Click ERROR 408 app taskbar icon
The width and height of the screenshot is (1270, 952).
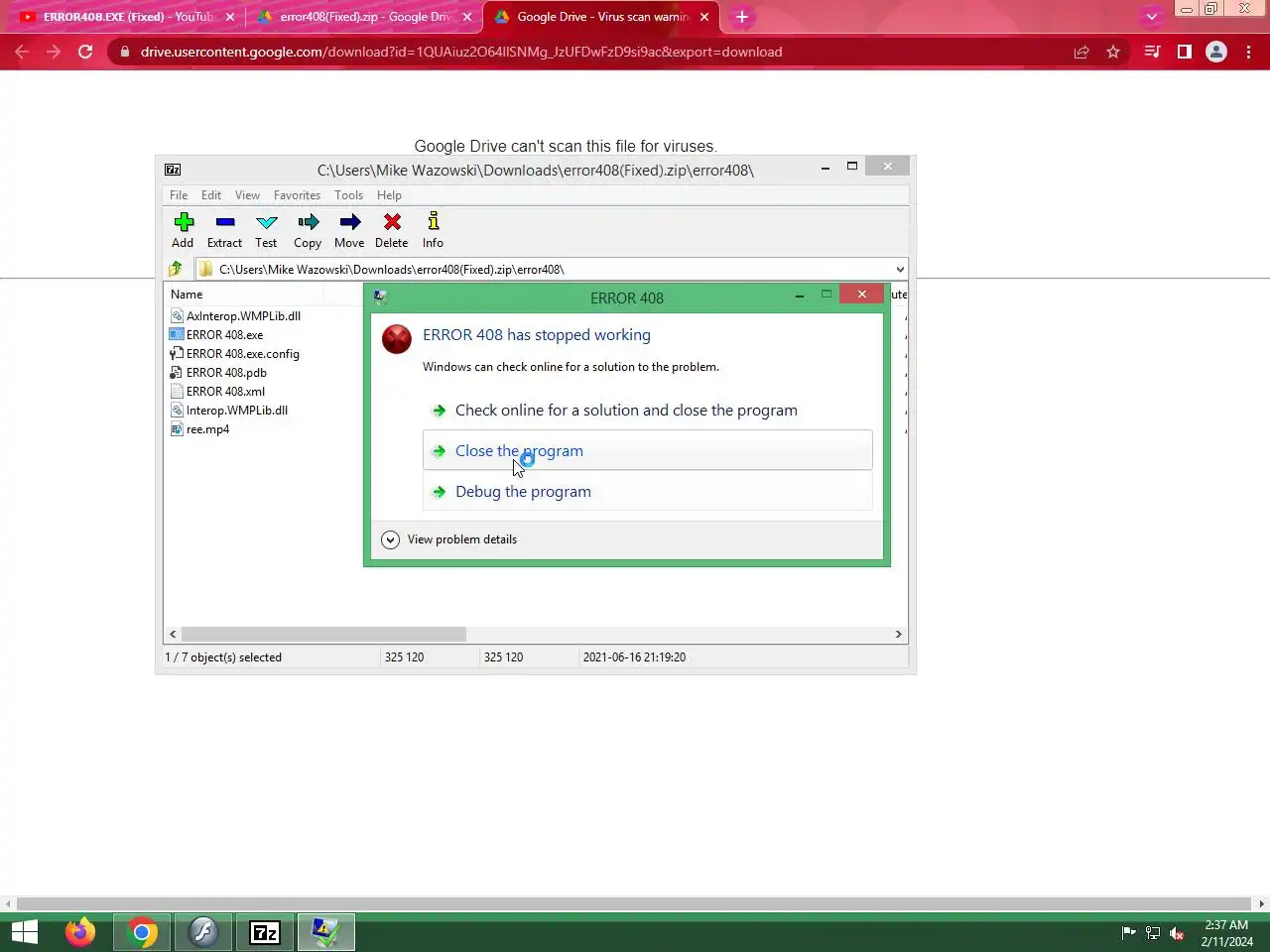325,932
